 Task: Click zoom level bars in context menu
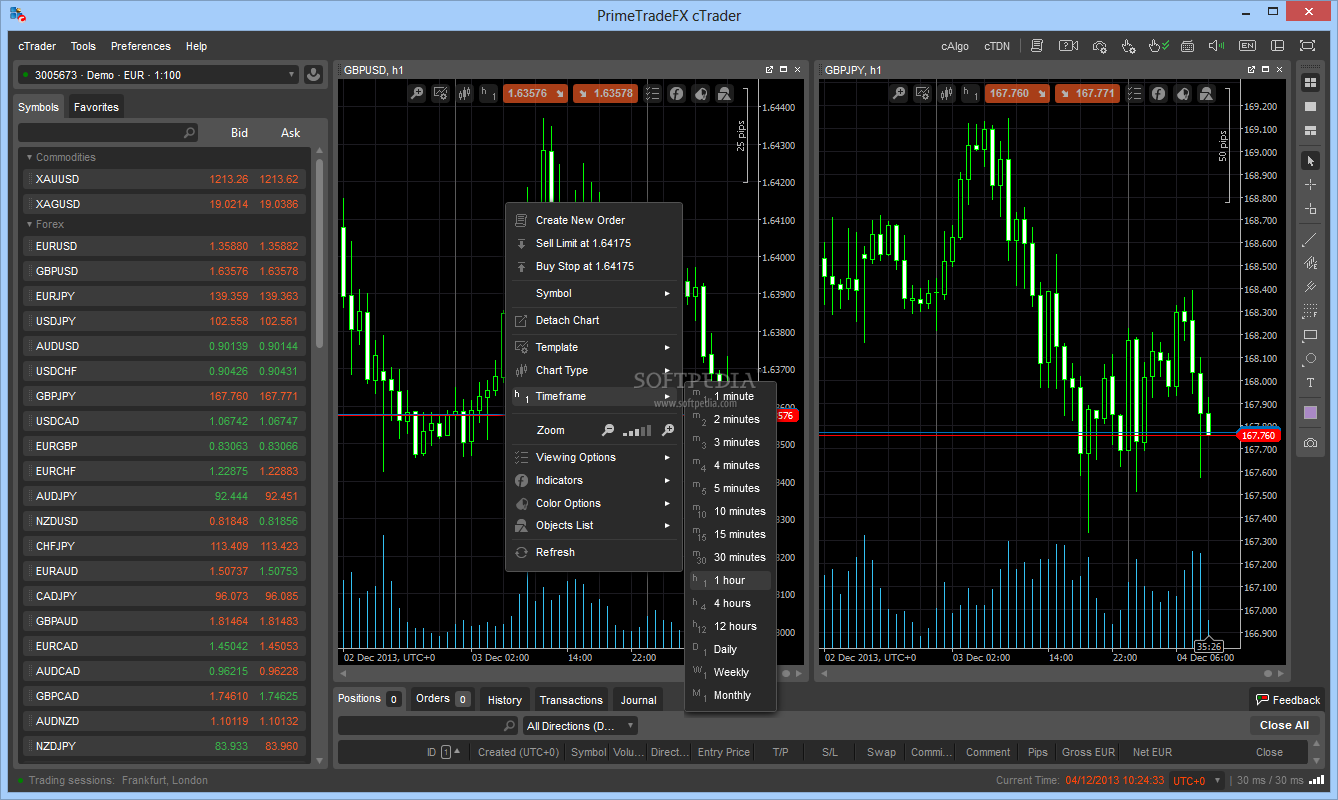pos(636,431)
